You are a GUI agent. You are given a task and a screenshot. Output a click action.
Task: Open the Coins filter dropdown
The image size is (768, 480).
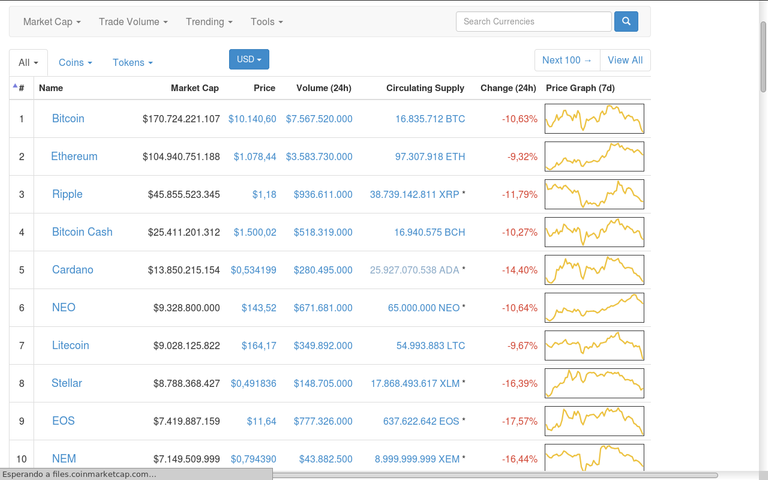click(x=75, y=63)
